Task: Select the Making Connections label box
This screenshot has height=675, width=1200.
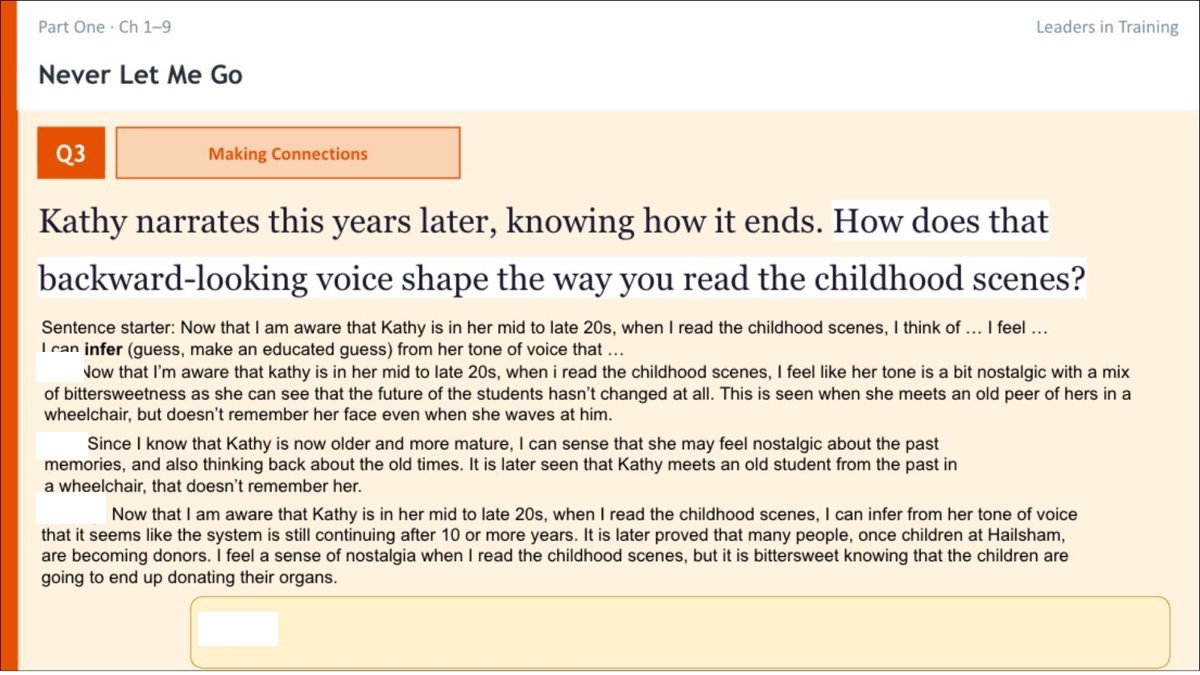Action: 288,153
